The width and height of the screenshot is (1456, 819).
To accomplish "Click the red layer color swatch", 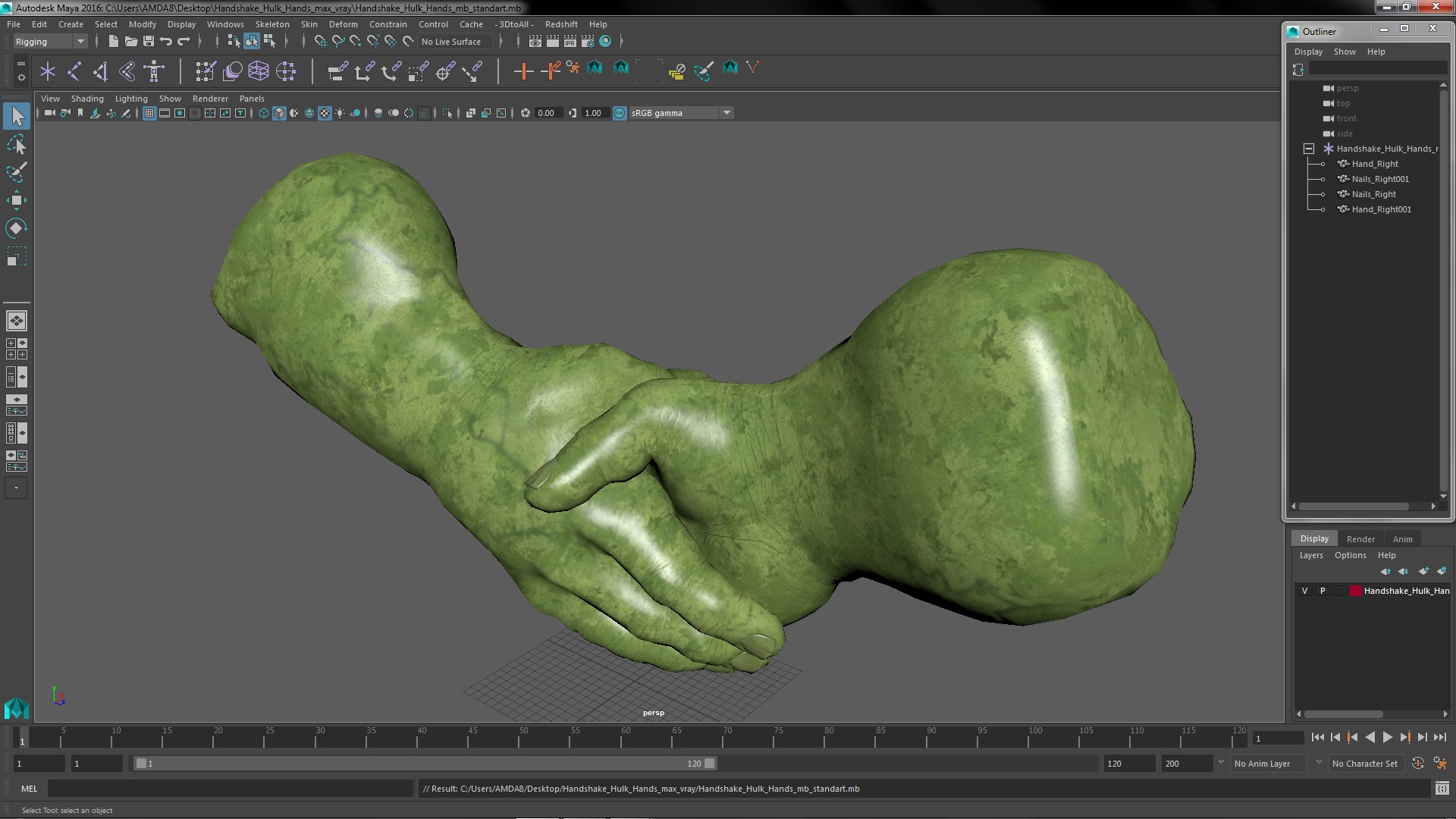I will (1355, 591).
